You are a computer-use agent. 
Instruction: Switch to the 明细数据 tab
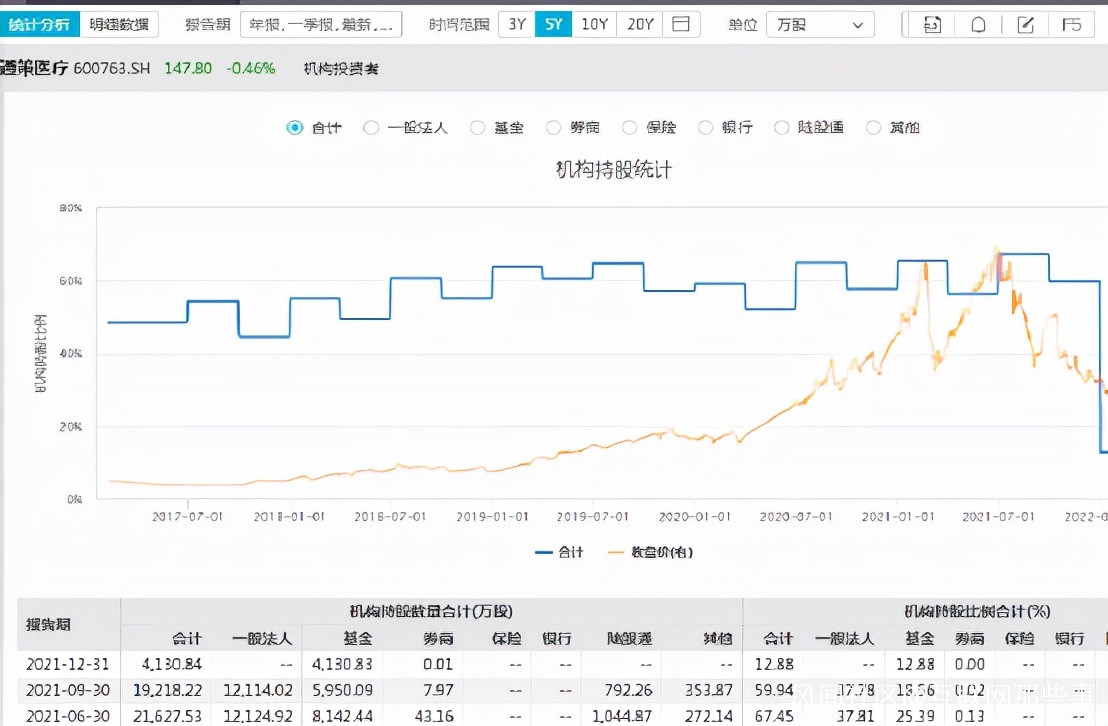(119, 24)
